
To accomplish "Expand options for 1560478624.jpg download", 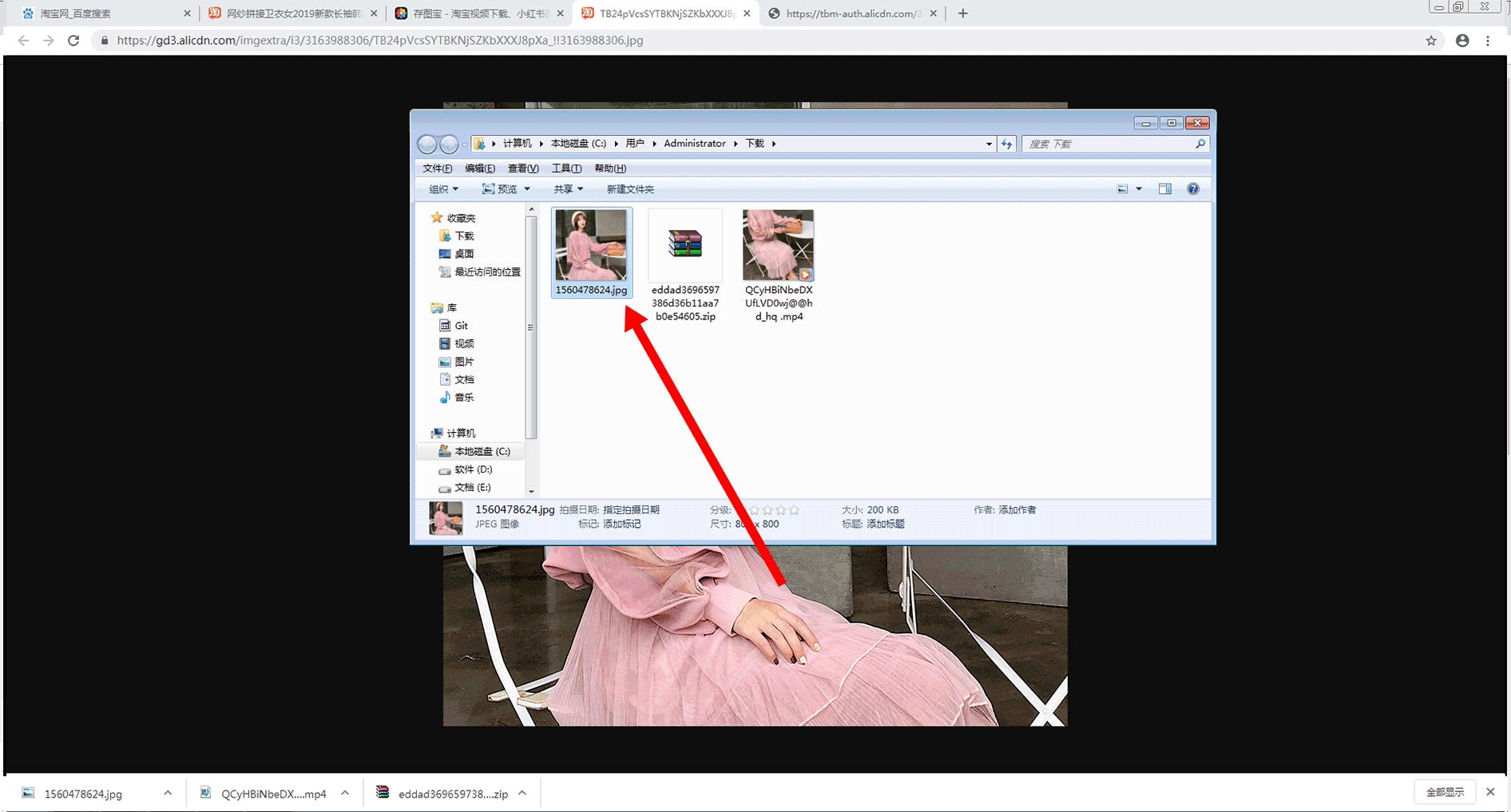I will coord(168,793).
